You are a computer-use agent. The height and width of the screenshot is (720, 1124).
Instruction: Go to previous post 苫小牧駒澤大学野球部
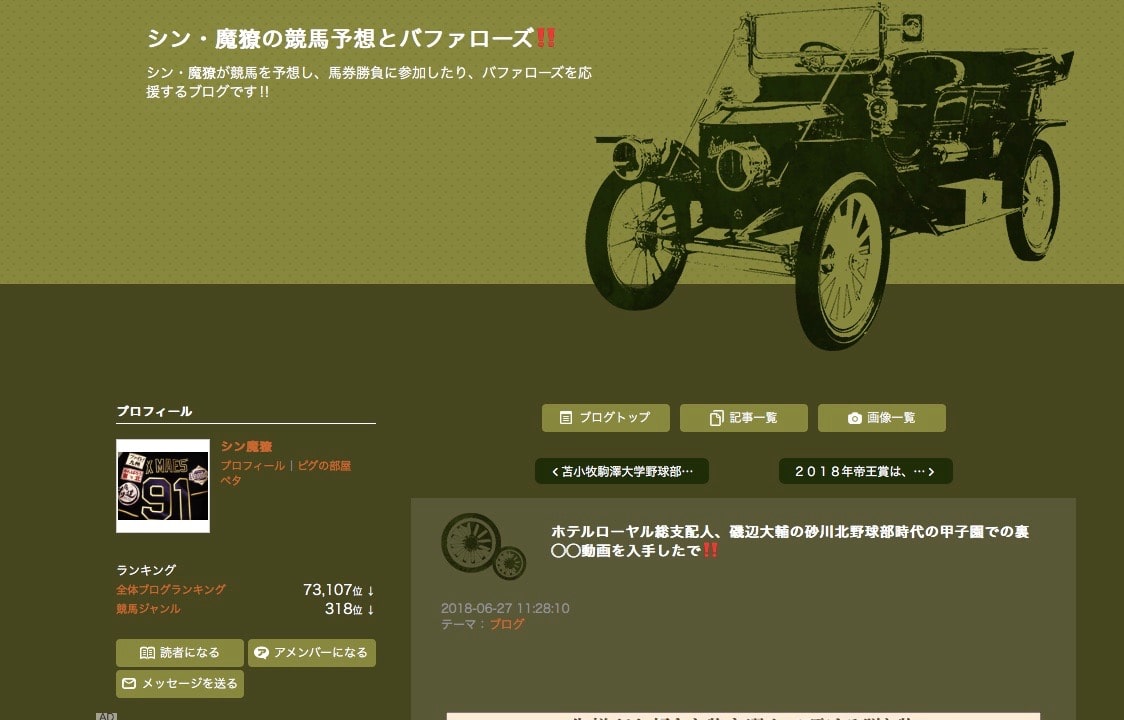tap(621, 471)
